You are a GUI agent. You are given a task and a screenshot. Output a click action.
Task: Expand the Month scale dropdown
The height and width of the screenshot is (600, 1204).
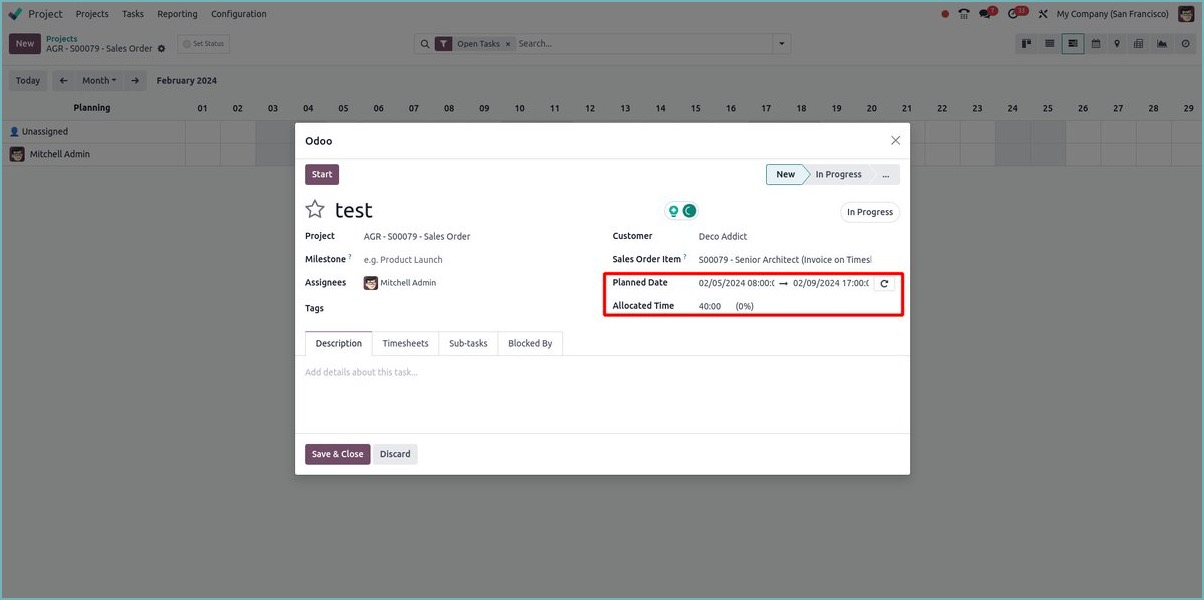[98, 81]
